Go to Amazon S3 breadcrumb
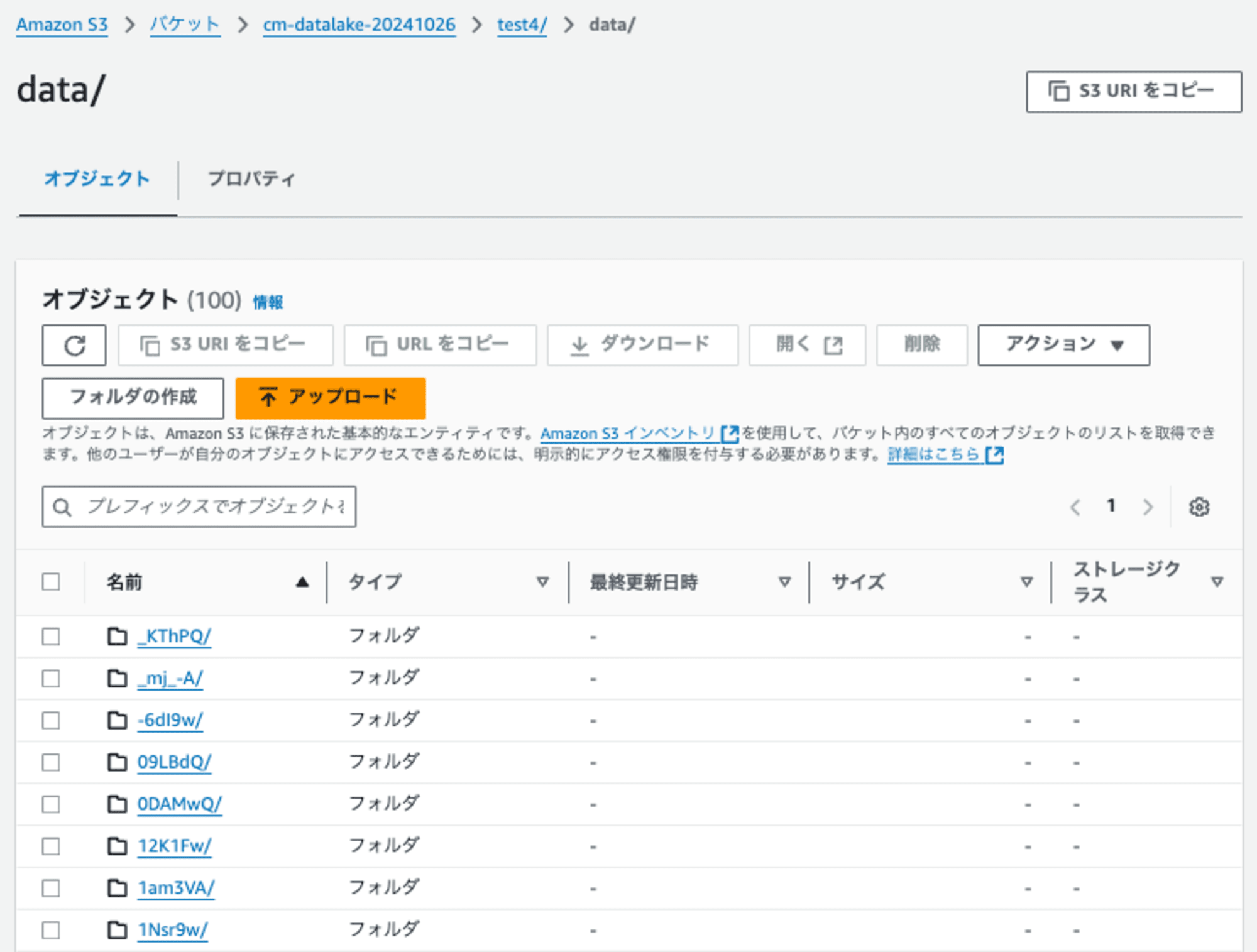The width and height of the screenshot is (1257, 952). coord(62,25)
